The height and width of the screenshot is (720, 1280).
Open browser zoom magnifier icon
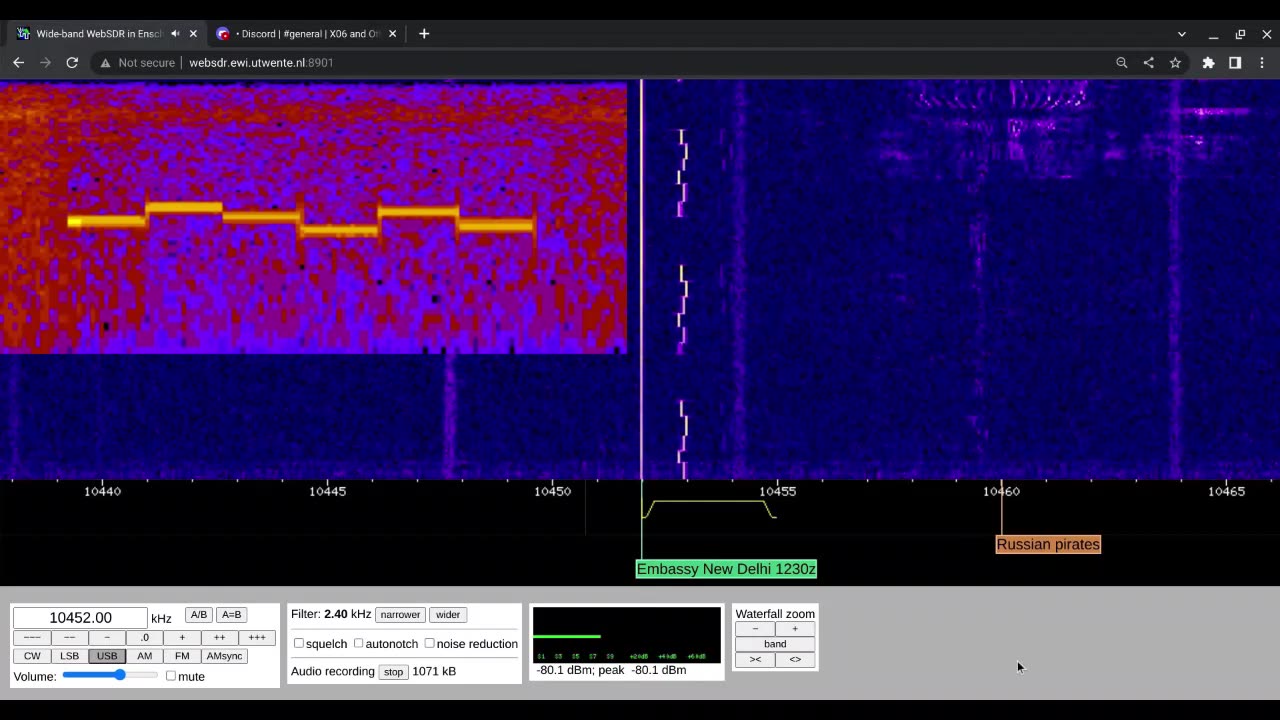point(1122,62)
